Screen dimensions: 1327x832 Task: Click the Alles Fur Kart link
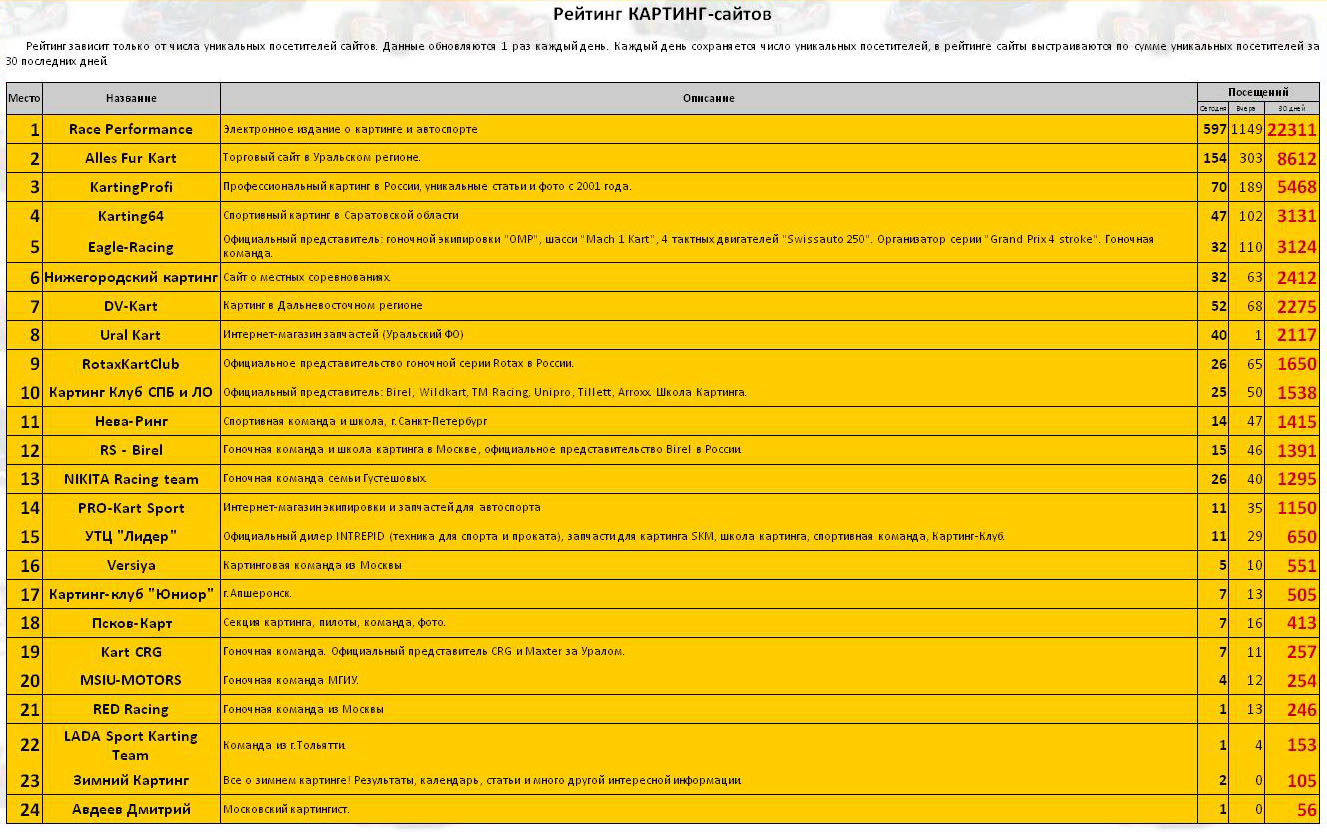(130, 158)
